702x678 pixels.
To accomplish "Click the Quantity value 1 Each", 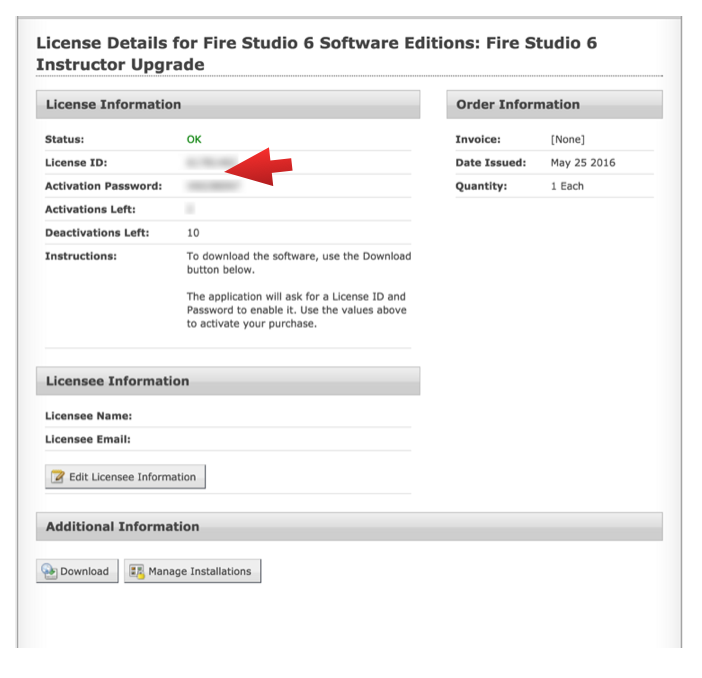I will pyautogui.click(x=566, y=186).
